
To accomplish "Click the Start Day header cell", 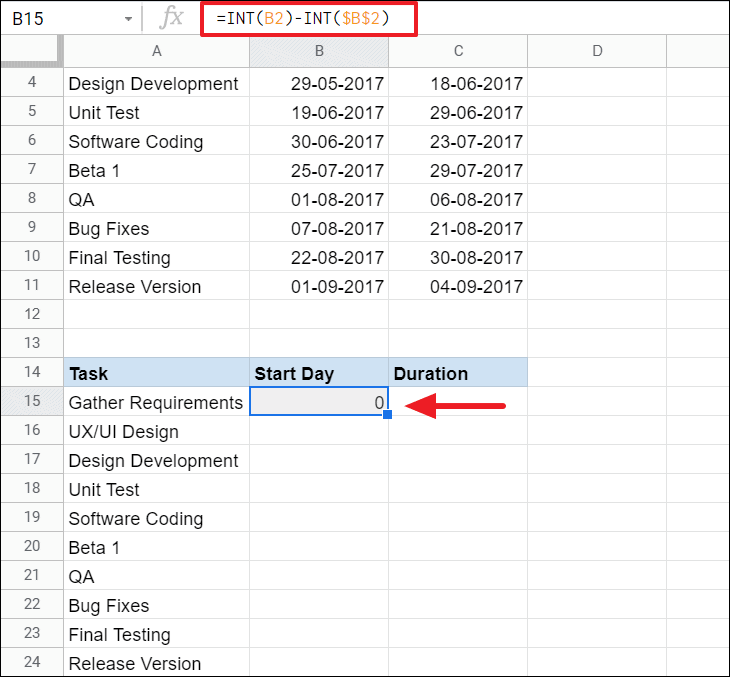I will coord(319,372).
